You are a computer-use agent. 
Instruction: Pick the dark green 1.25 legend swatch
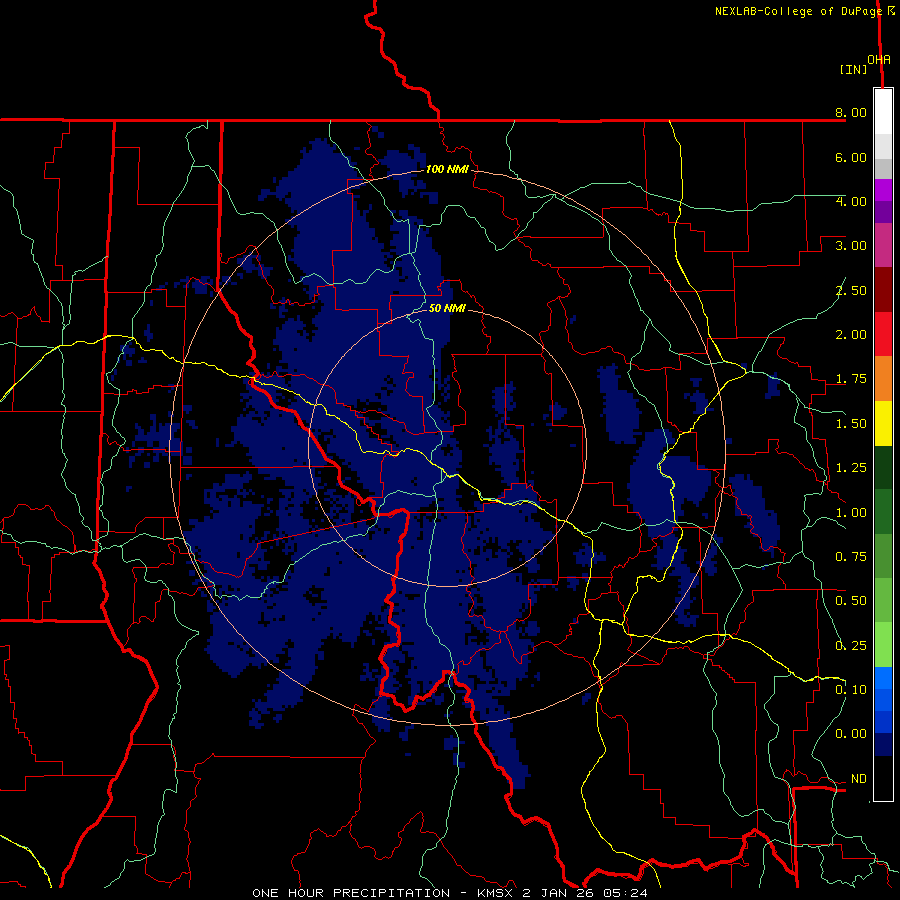point(883,468)
